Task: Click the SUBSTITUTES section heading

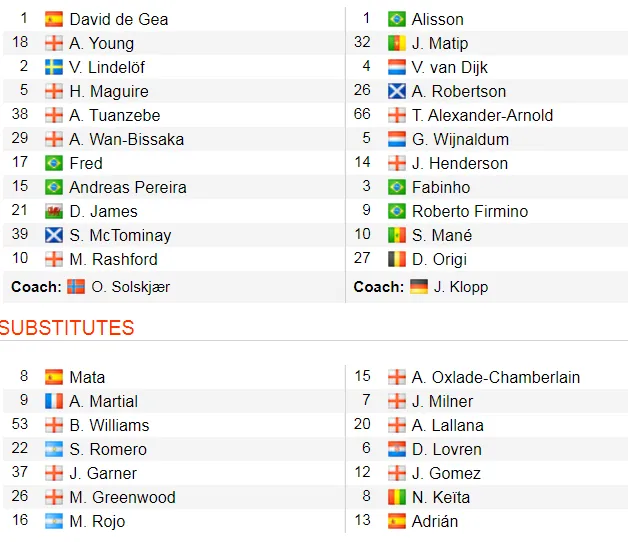Action: click(67, 328)
